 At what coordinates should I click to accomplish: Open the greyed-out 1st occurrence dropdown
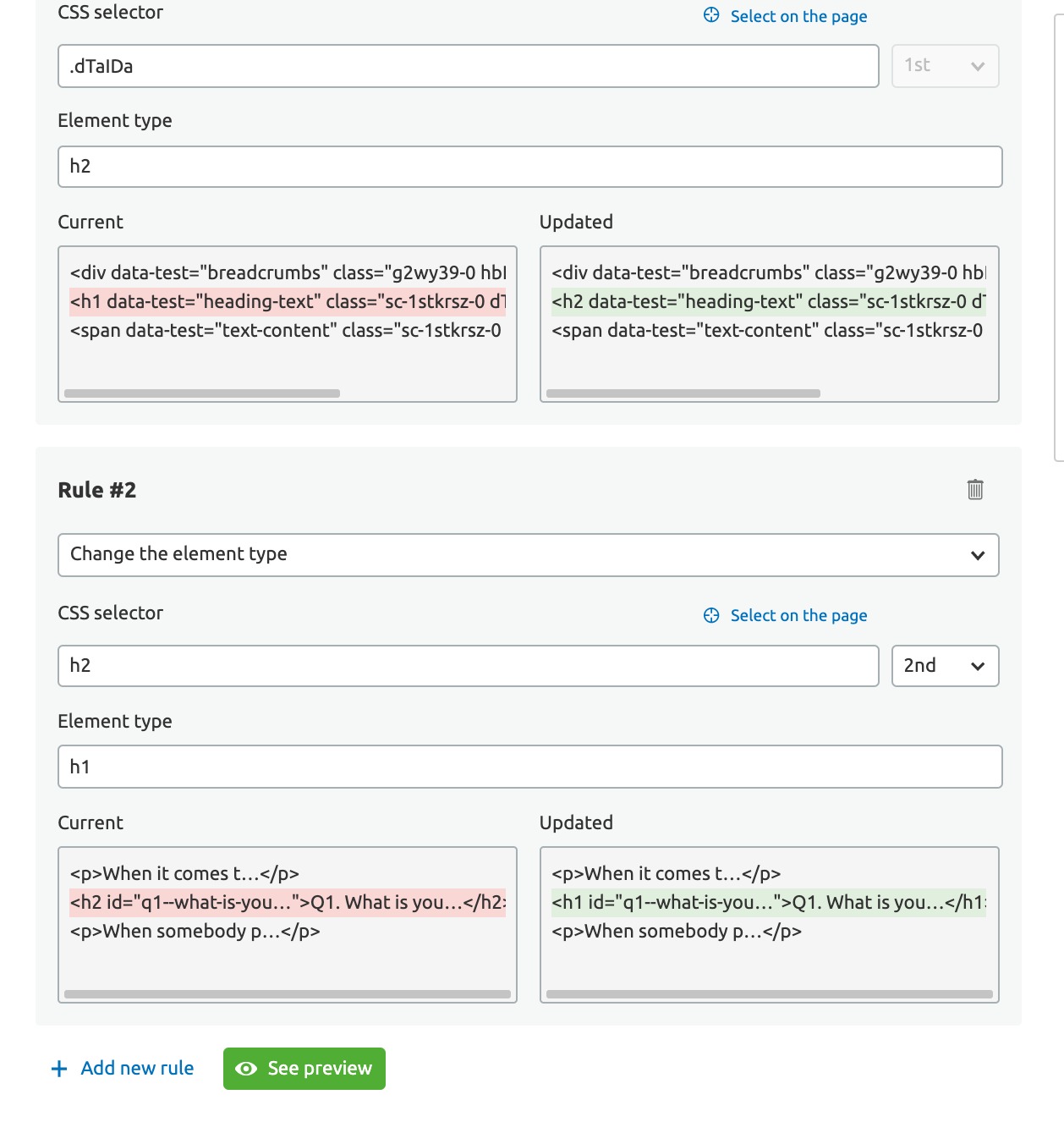coord(945,66)
